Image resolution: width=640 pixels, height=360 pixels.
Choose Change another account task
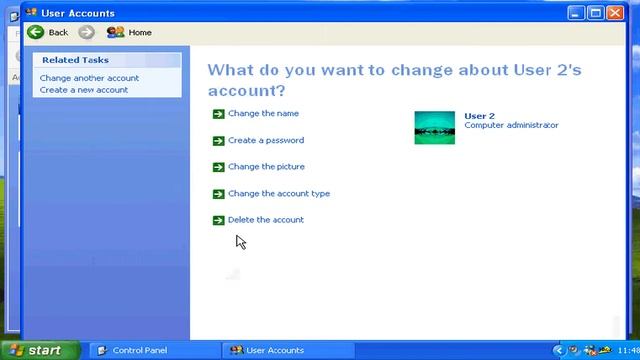click(89, 78)
